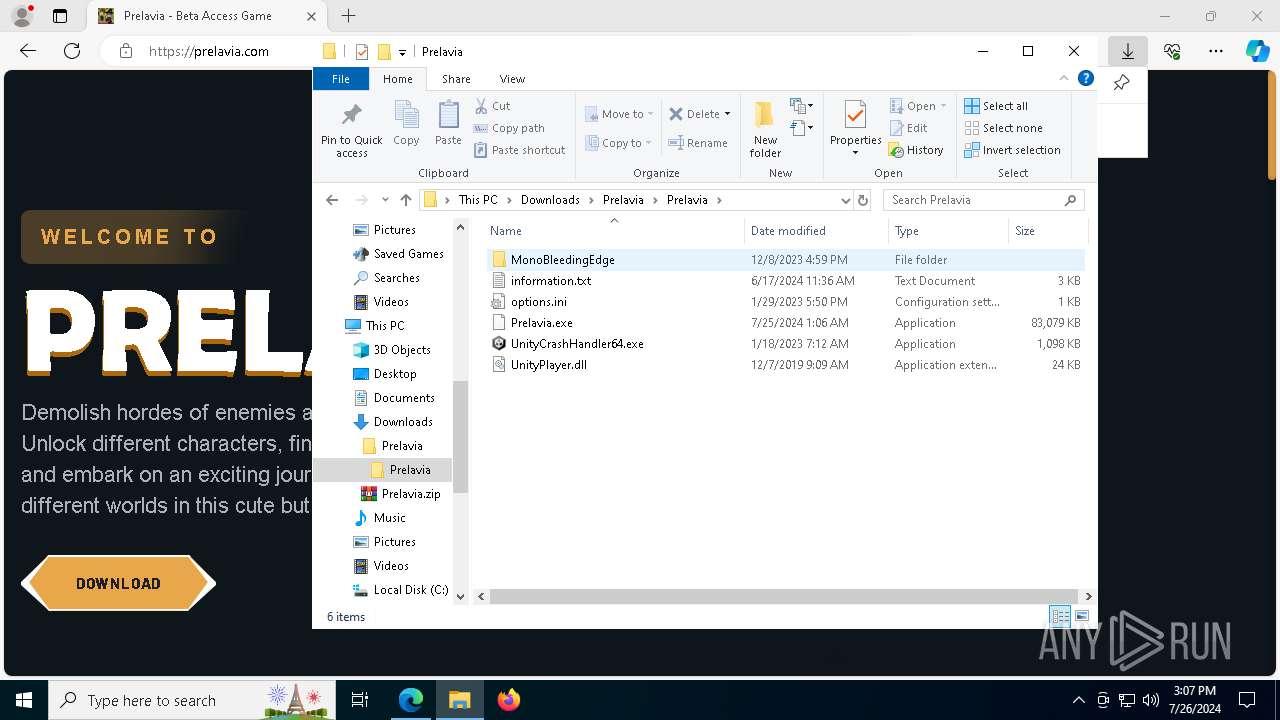Go back in File Explorer
Viewport: 1280px width, 720px height.
(x=332, y=200)
